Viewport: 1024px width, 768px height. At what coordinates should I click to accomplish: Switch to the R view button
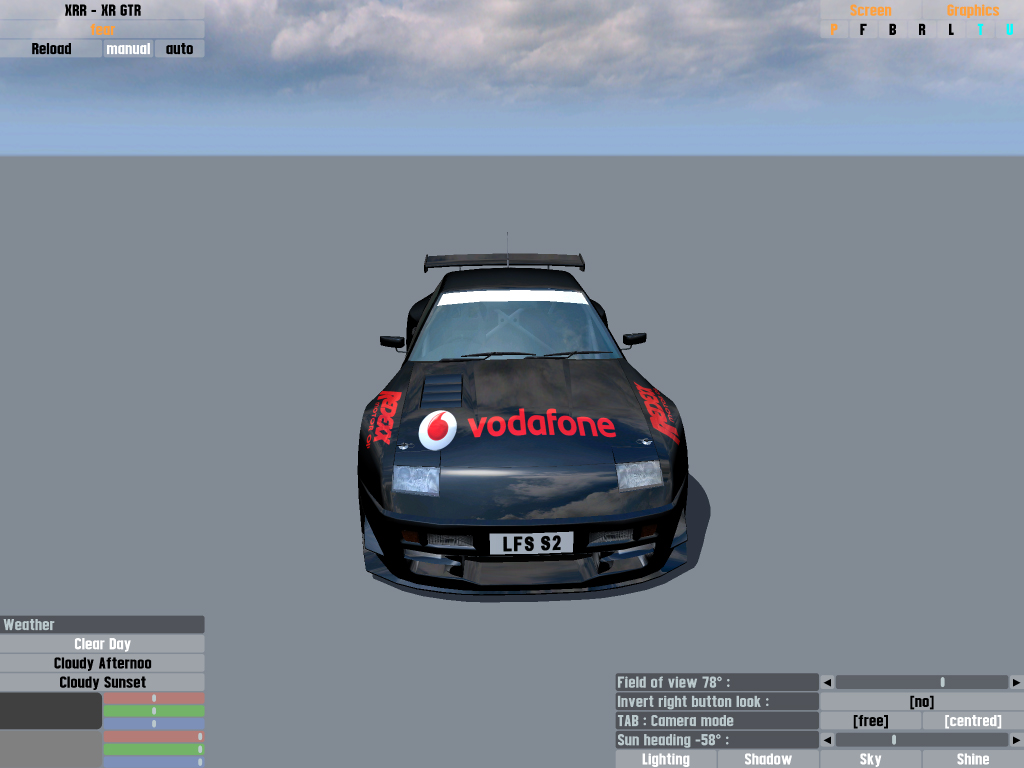click(921, 29)
